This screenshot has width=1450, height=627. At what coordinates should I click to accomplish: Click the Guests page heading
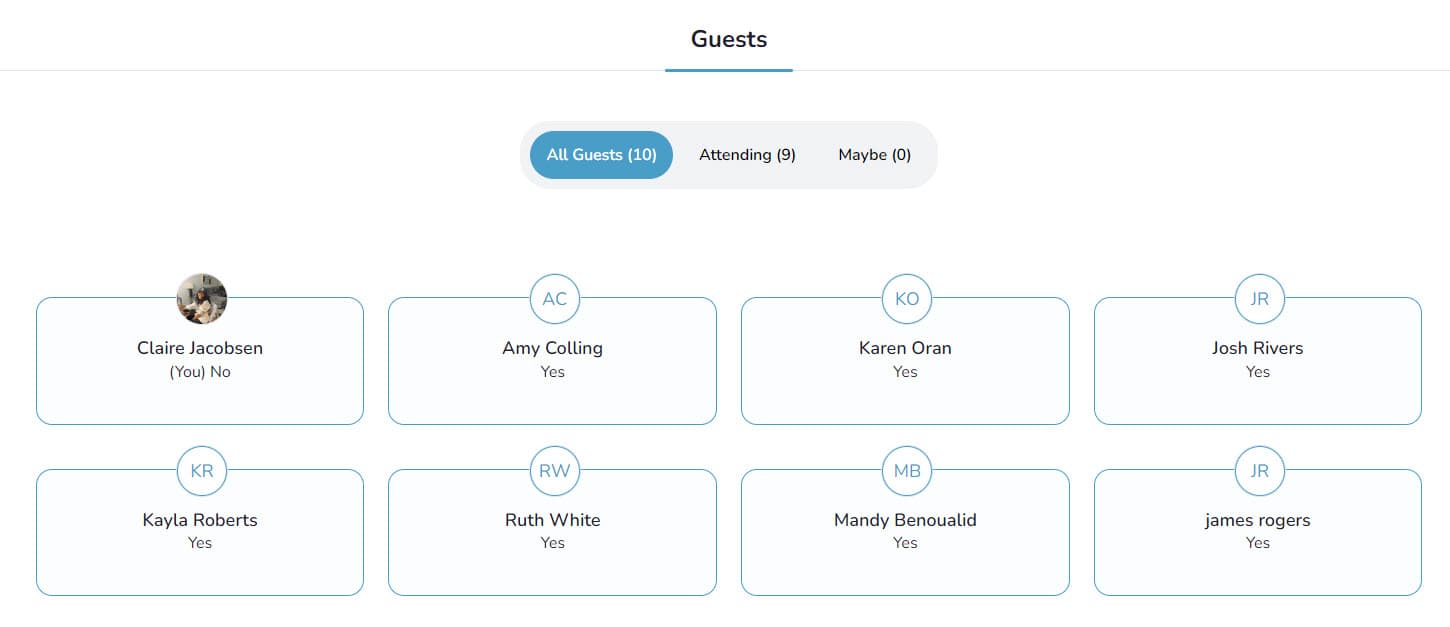pyautogui.click(x=728, y=39)
